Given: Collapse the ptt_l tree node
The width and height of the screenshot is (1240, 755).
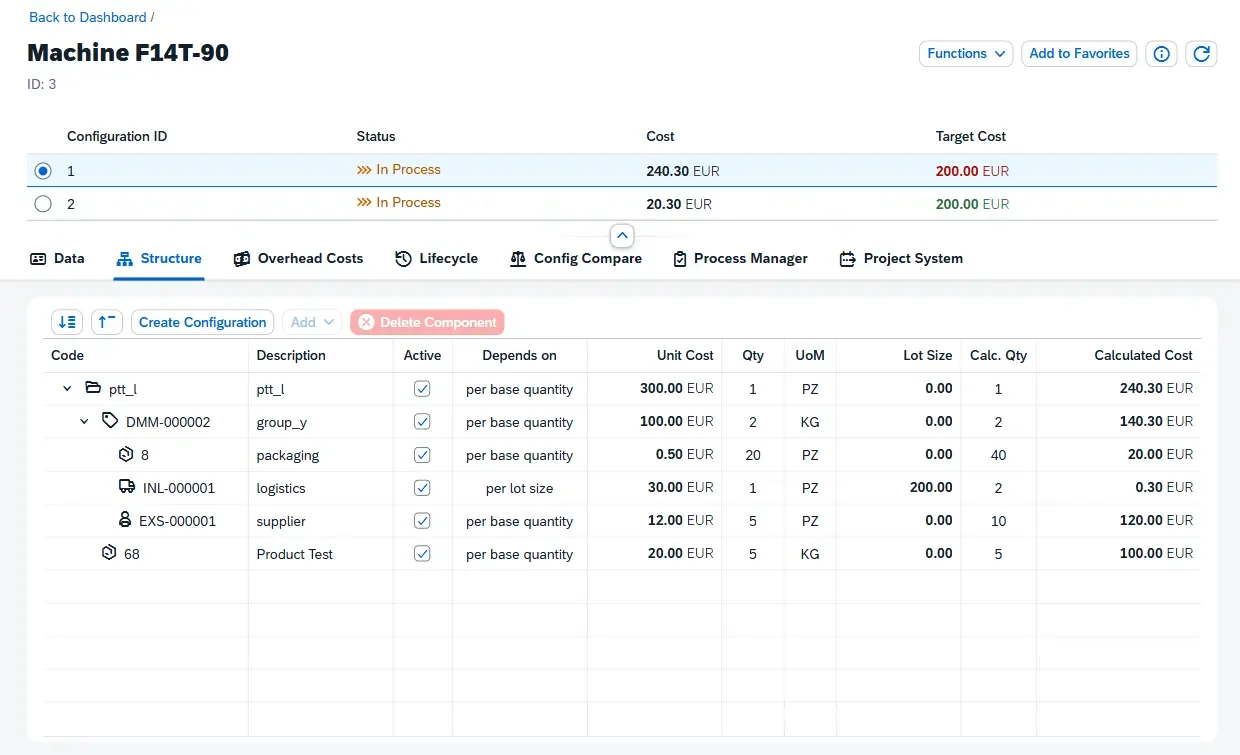Looking at the screenshot, I should coord(66,388).
